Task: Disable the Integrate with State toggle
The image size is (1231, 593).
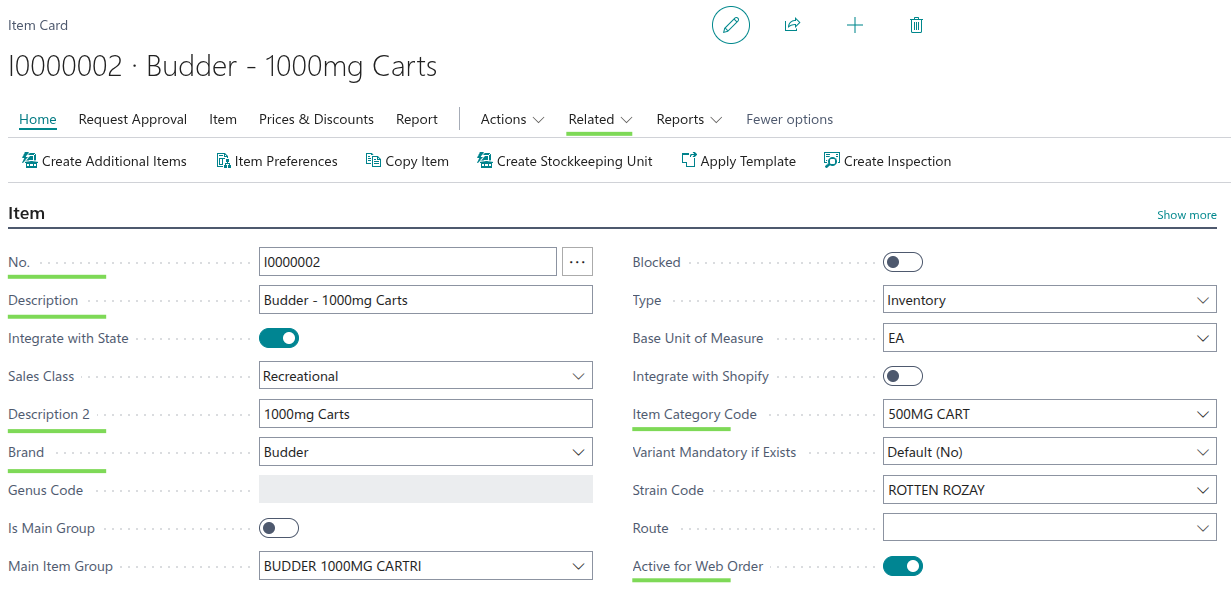Action: coord(279,338)
